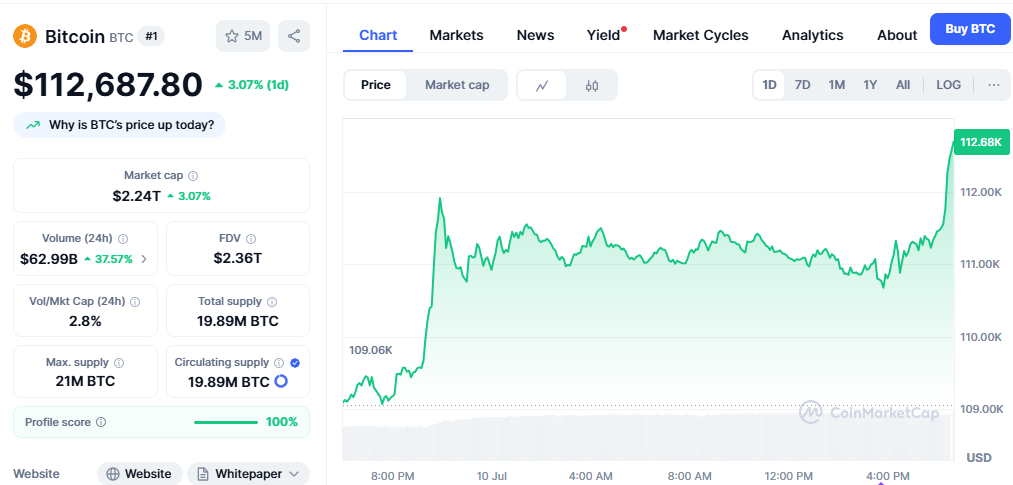Open 'Why is BTC's price up today?'

tap(120, 125)
